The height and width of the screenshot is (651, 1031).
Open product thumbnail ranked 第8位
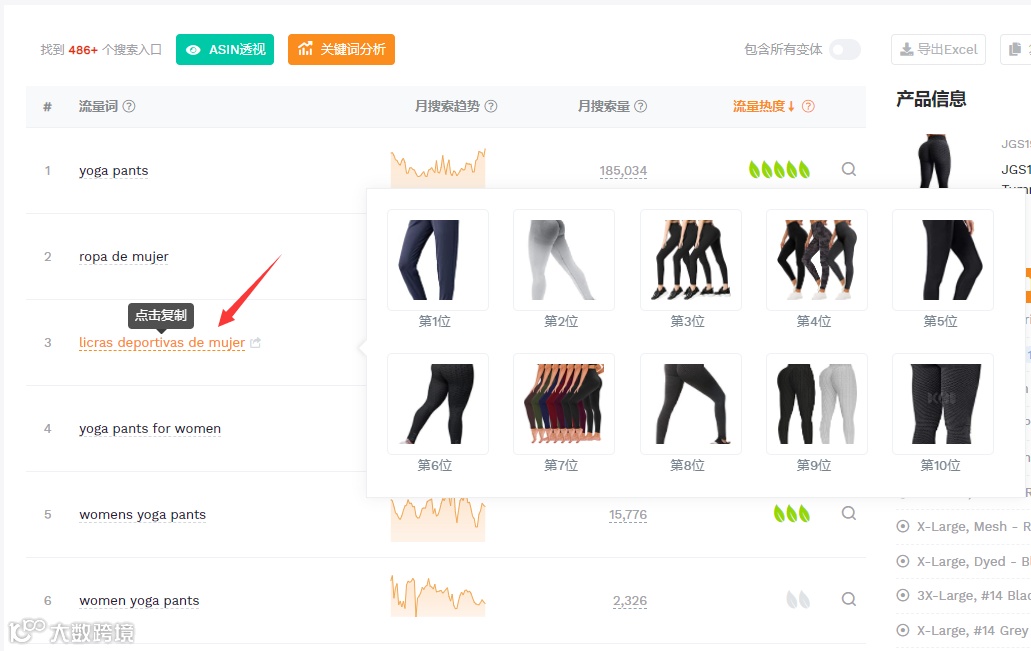coord(690,404)
